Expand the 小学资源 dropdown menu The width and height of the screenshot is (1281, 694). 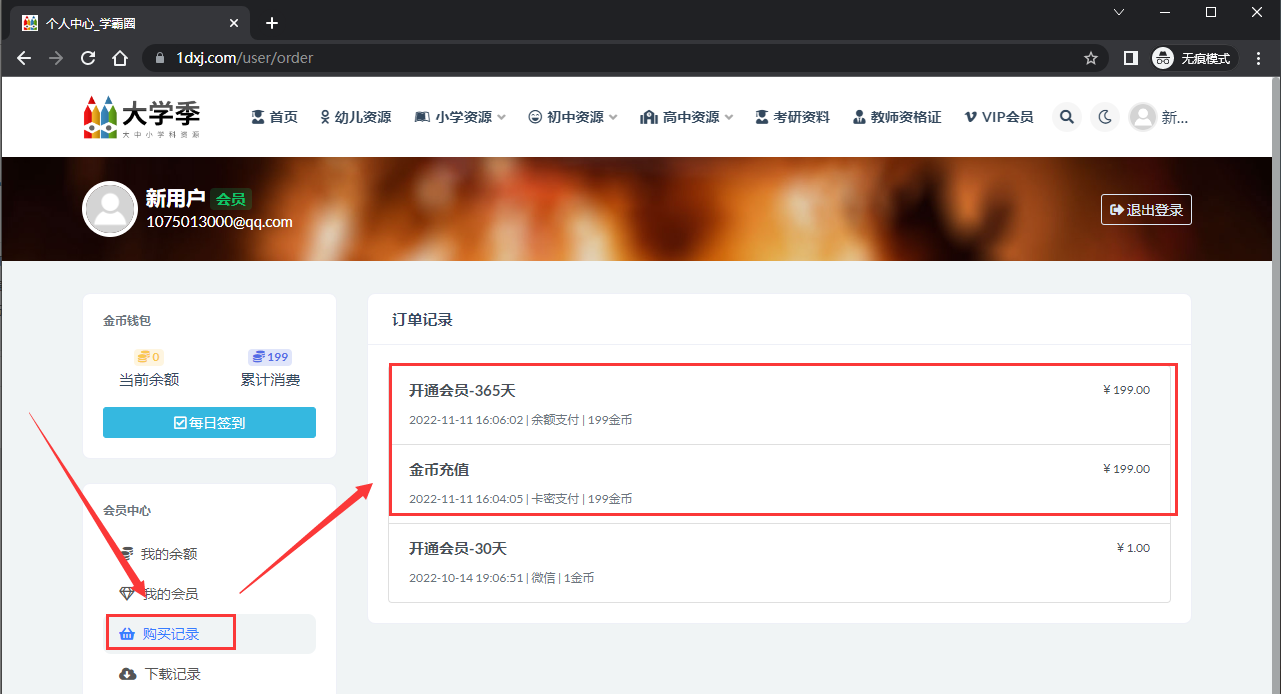pyautogui.click(x=460, y=117)
